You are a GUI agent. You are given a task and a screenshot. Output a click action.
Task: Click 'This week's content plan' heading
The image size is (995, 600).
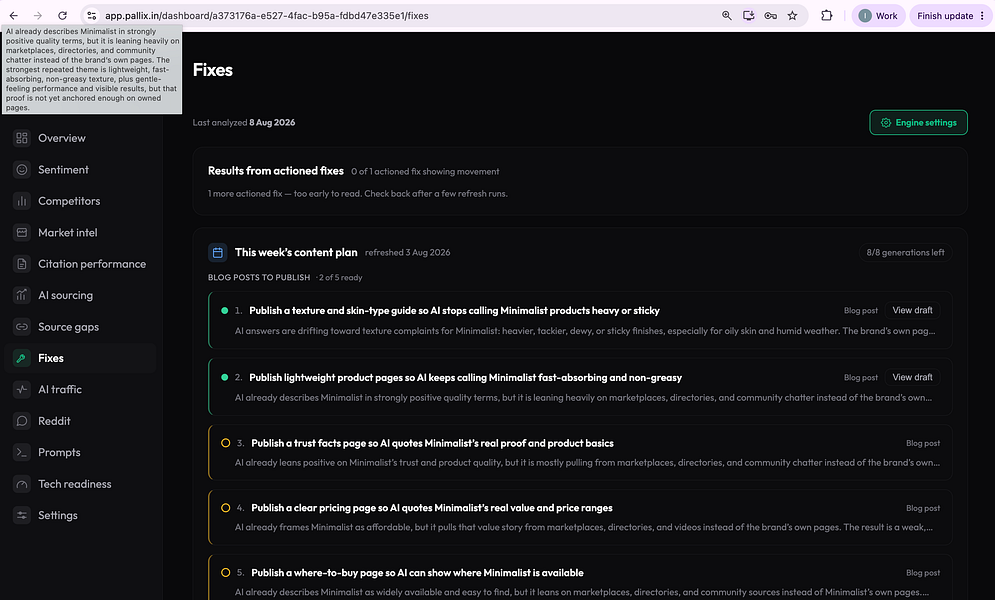pos(296,252)
